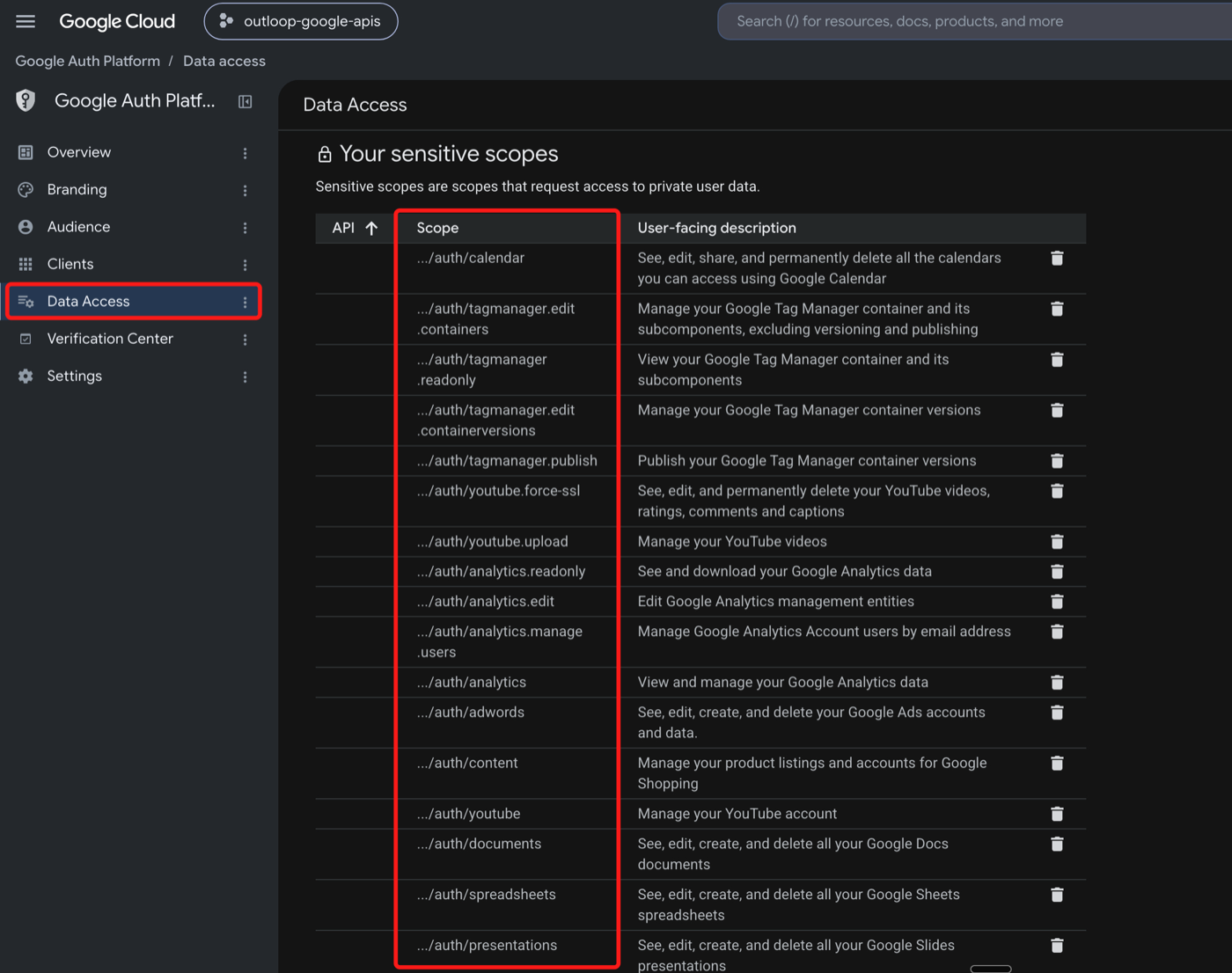The image size is (1232, 973).
Task: Select the .../auth/content scope text
Action: [467, 764]
